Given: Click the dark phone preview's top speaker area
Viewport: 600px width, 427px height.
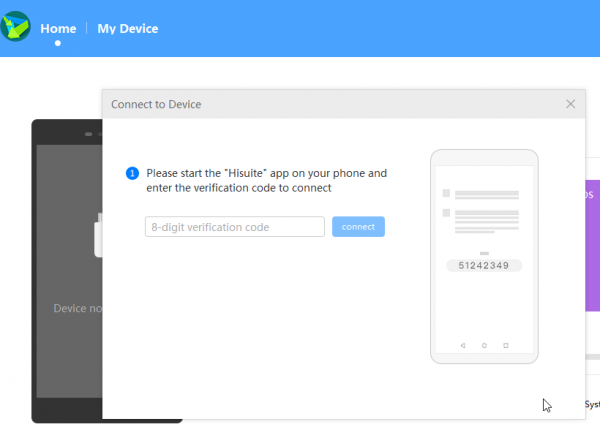Looking at the screenshot, I should tap(93, 133).
